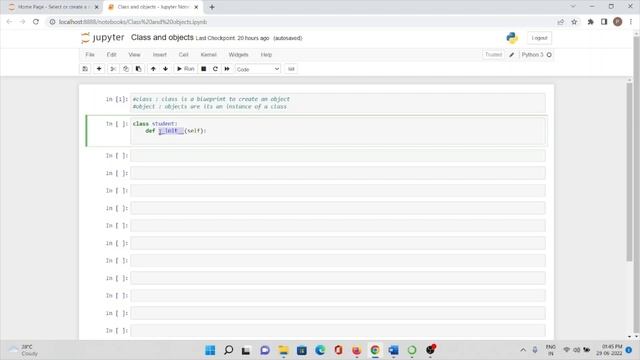Click the localhost address bar
The width and height of the screenshot is (640, 360).
(302, 22)
